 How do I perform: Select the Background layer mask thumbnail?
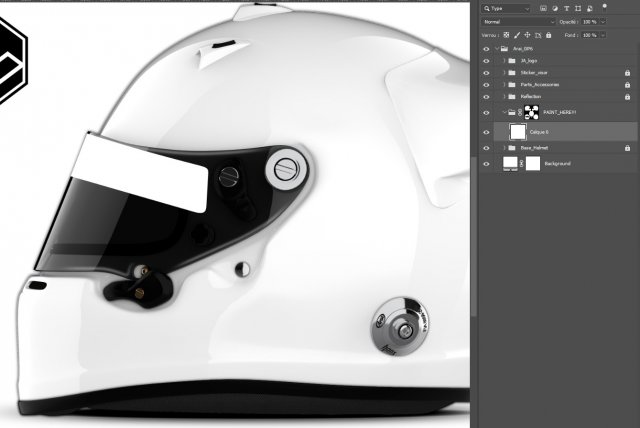click(x=533, y=164)
